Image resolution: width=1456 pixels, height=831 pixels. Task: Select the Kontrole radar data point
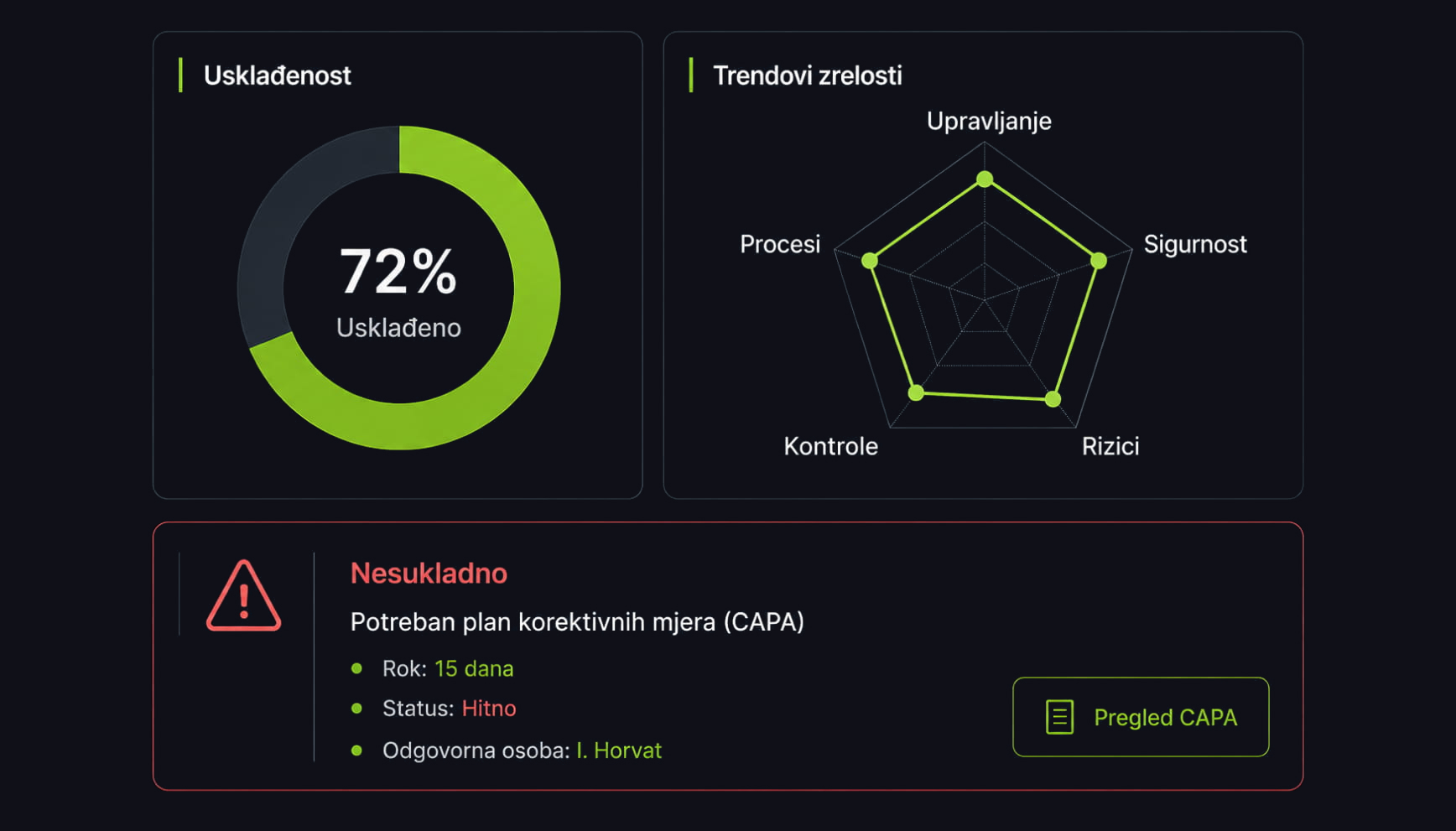[x=917, y=392]
